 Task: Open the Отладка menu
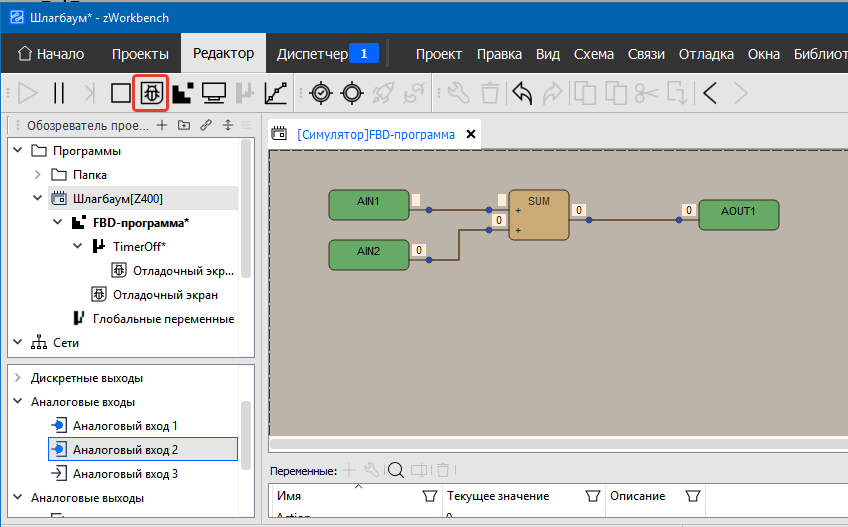click(706, 54)
